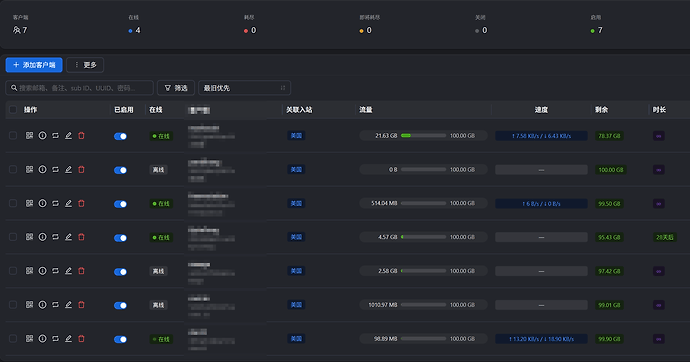The width and height of the screenshot is (690, 362).
Task: Disable the client using 514.04 MB
Action: coord(120,204)
